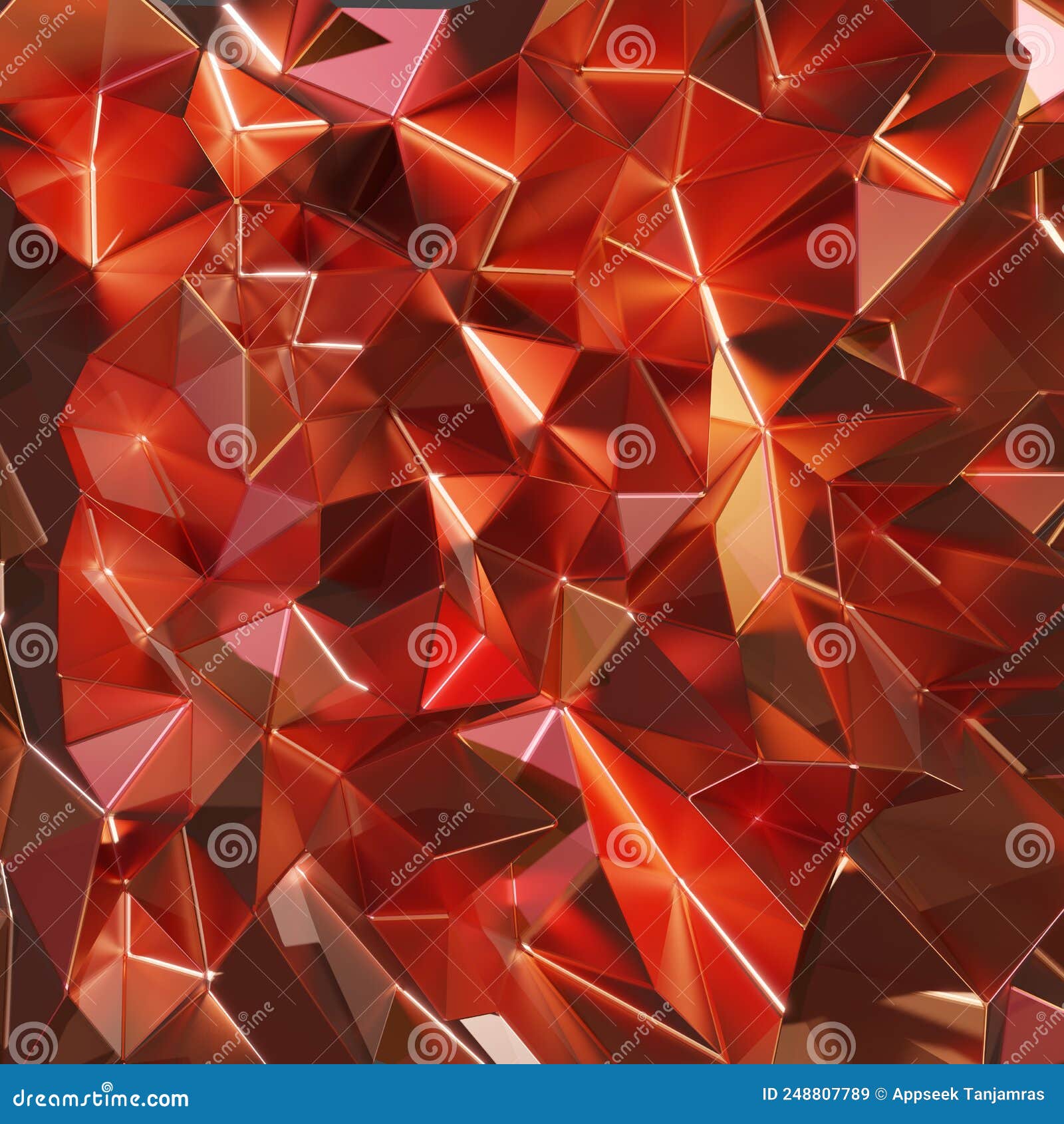Expand the bottom information bar
This screenshot has height=1124, width=1064.
532,1095
